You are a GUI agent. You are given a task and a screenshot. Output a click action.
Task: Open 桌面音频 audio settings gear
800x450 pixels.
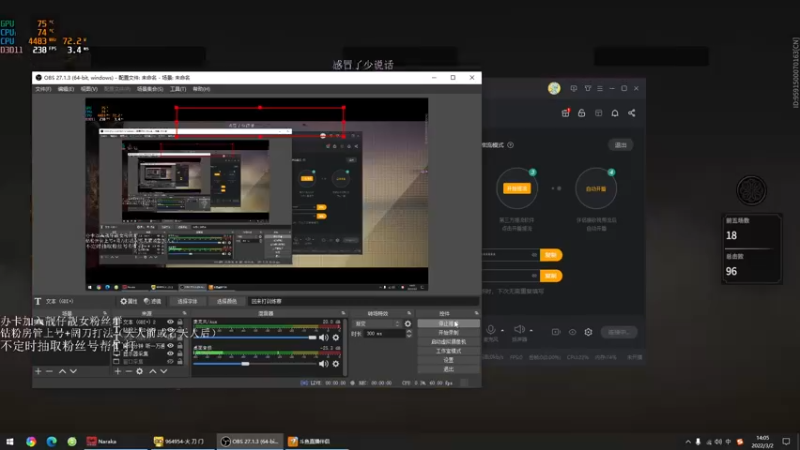(x=336, y=363)
